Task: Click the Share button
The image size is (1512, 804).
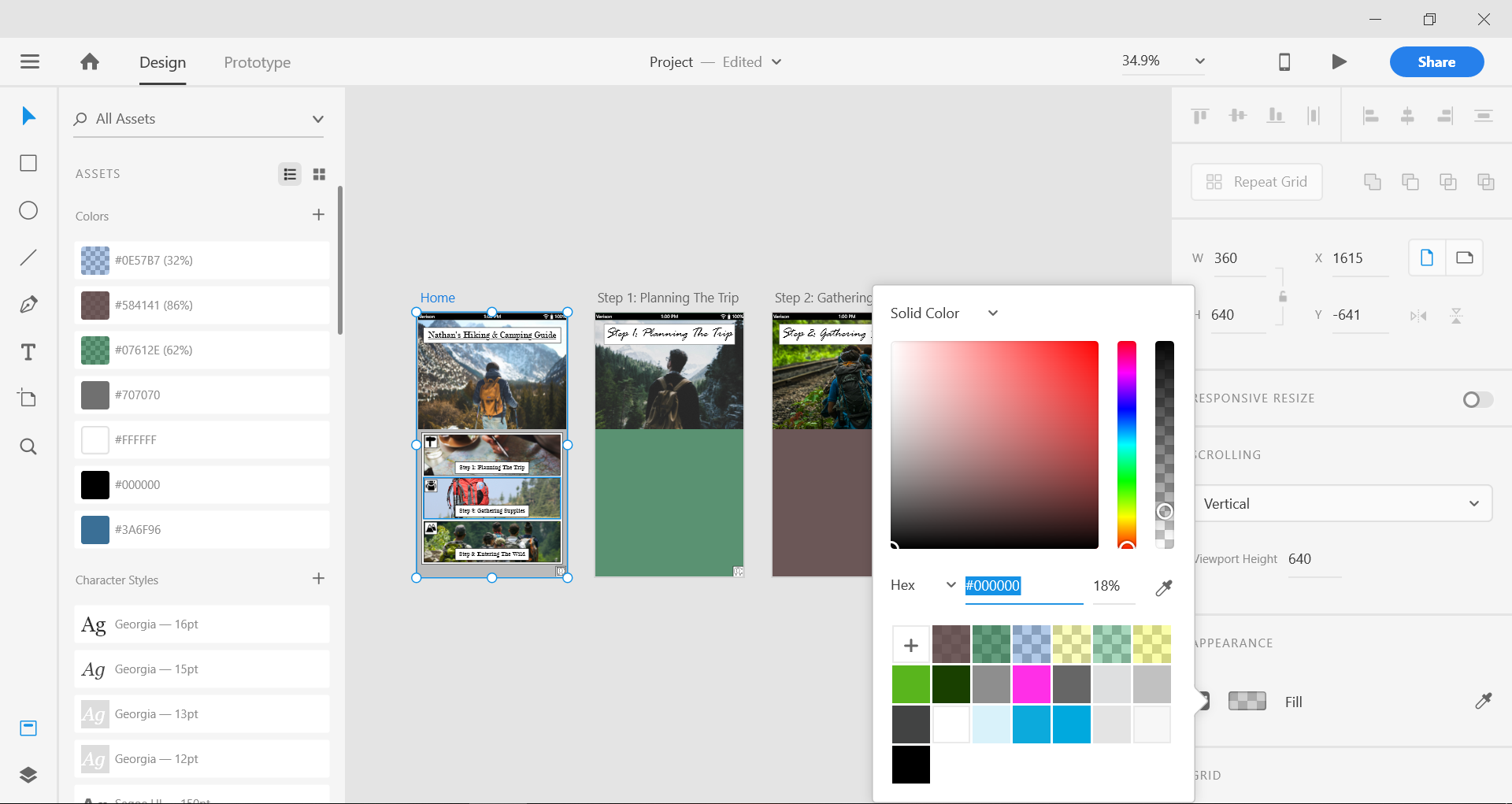Action: coord(1436,61)
